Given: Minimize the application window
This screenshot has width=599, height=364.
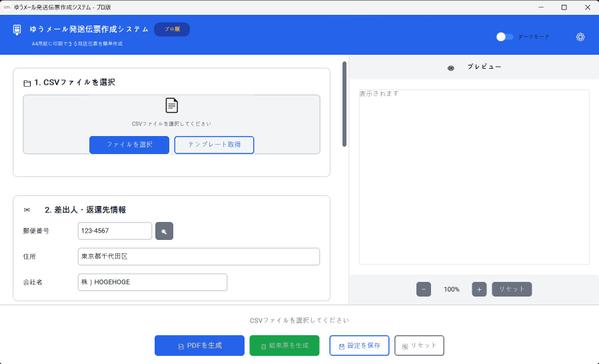Looking at the screenshot, I should pyautogui.click(x=541, y=7).
